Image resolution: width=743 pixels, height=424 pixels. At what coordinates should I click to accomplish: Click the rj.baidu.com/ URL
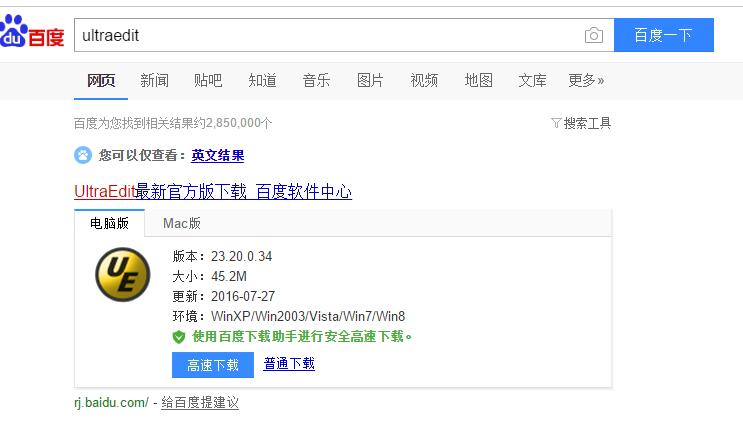click(111, 403)
